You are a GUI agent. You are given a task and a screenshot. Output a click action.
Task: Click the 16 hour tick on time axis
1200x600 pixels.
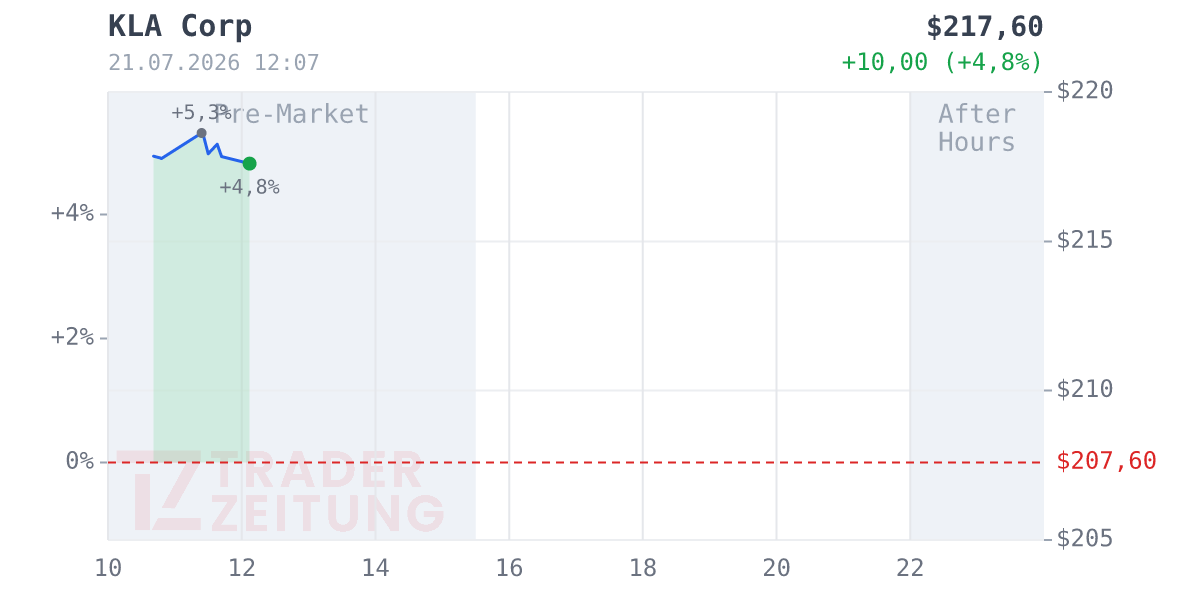509,568
